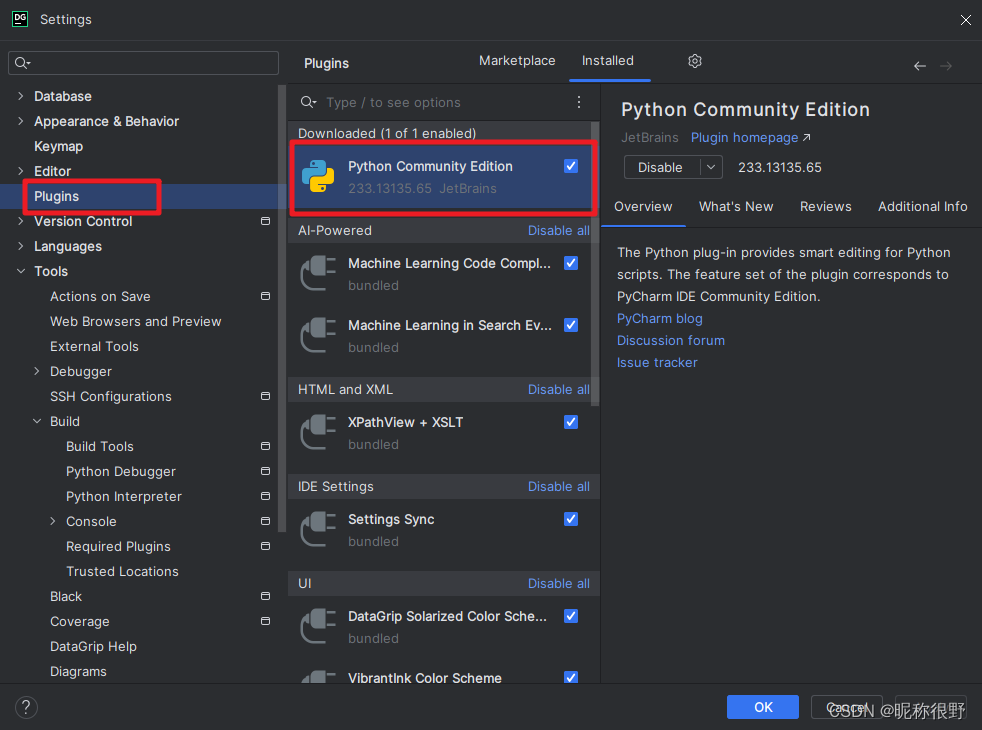Click Disable for Python Community Edition
The width and height of the screenshot is (982, 730).
660,167
